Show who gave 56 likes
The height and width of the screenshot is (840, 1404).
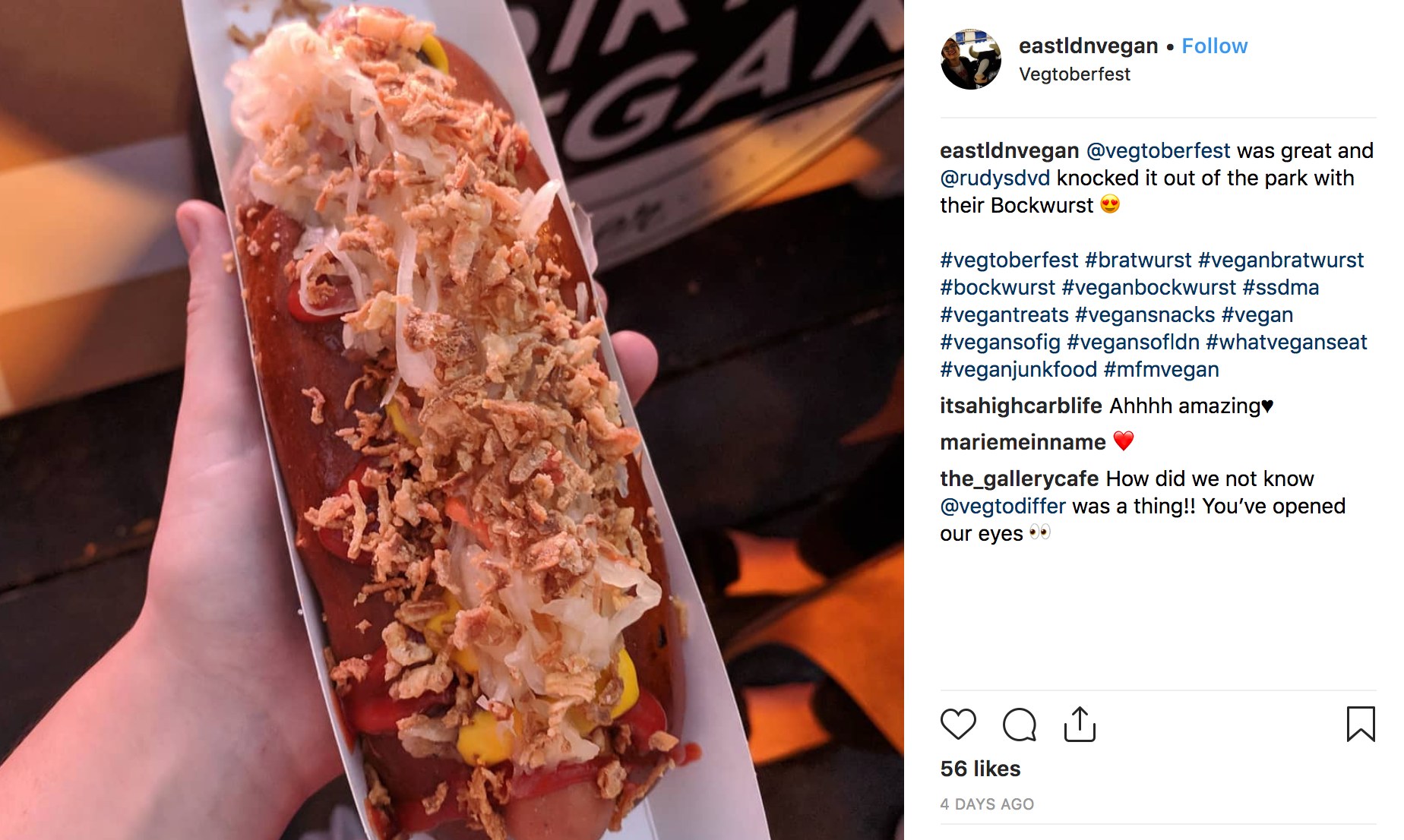(x=980, y=769)
